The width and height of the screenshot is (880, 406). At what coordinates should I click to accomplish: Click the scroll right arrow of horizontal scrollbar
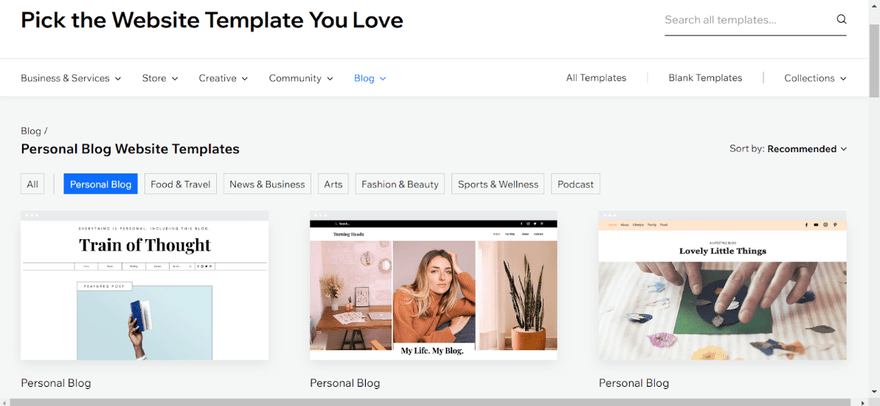[x=865, y=402]
